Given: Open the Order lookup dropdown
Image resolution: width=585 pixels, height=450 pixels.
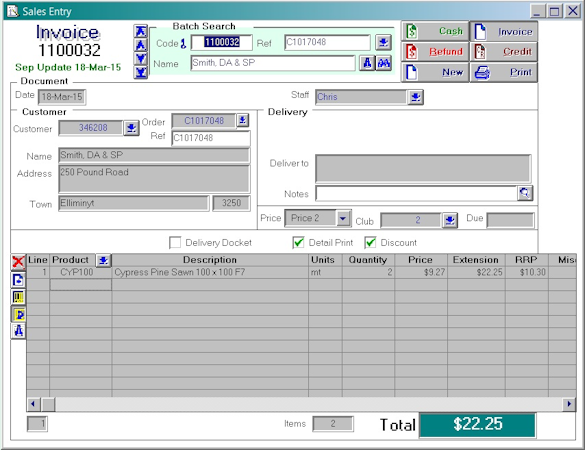Looking at the screenshot, I should 243,120.
